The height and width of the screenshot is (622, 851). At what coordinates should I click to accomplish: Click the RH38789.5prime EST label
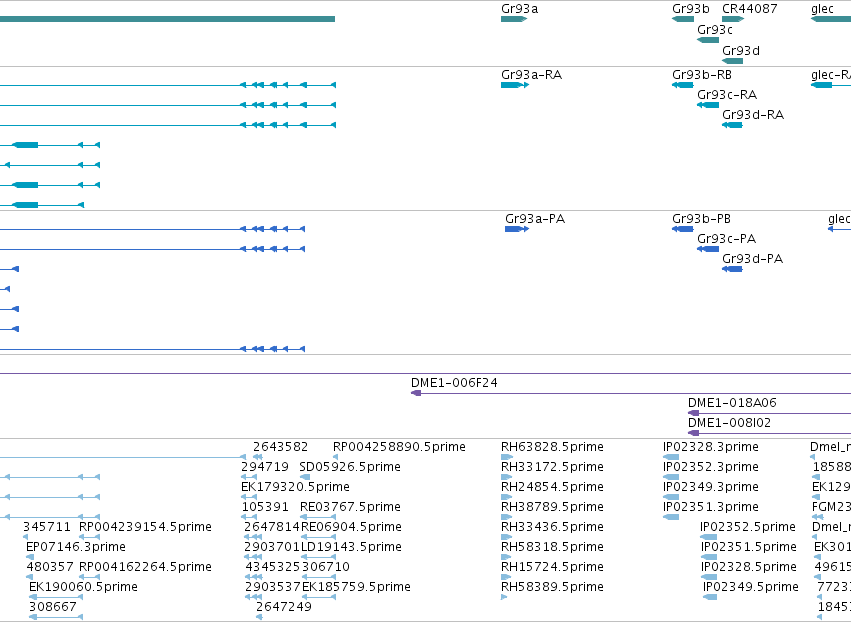tap(552, 507)
